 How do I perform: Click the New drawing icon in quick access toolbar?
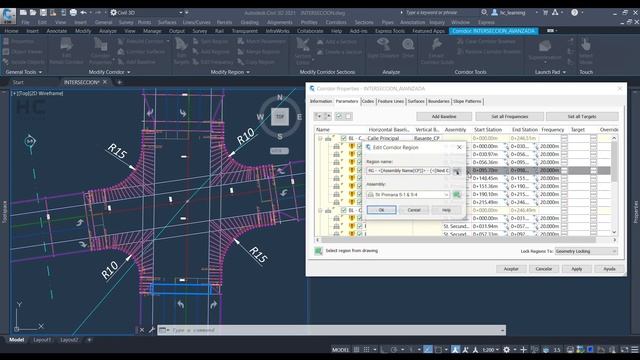tap(23, 13)
